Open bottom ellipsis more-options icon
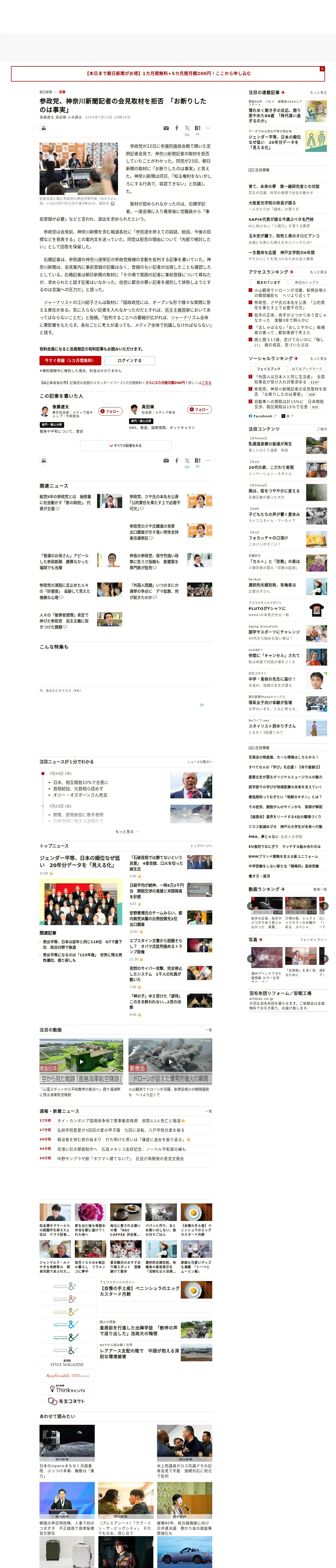The width and height of the screenshot is (336, 1568). pyautogui.click(x=208, y=461)
